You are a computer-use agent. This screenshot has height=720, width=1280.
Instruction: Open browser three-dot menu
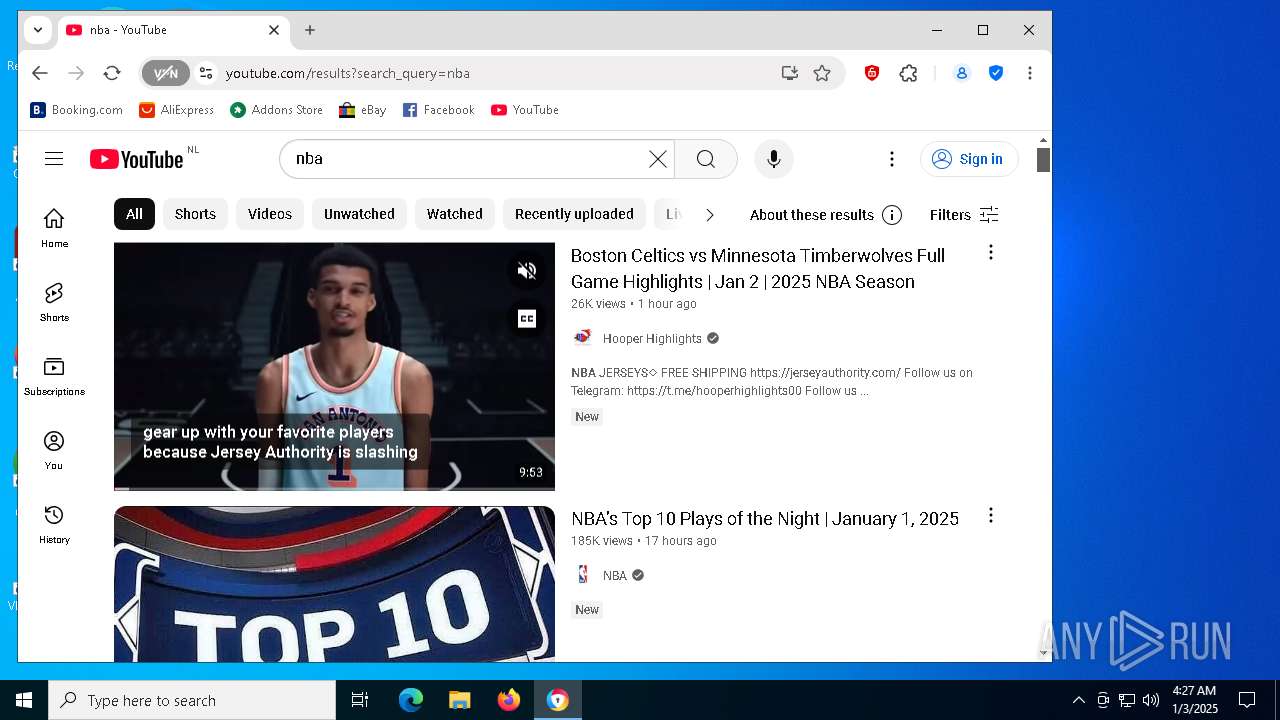click(1030, 73)
